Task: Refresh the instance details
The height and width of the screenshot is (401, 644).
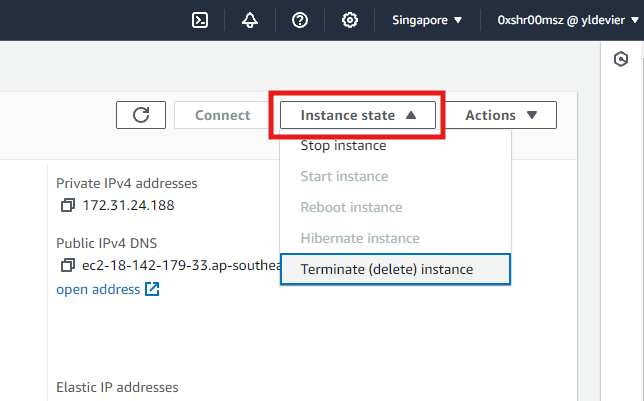Action: click(141, 115)
